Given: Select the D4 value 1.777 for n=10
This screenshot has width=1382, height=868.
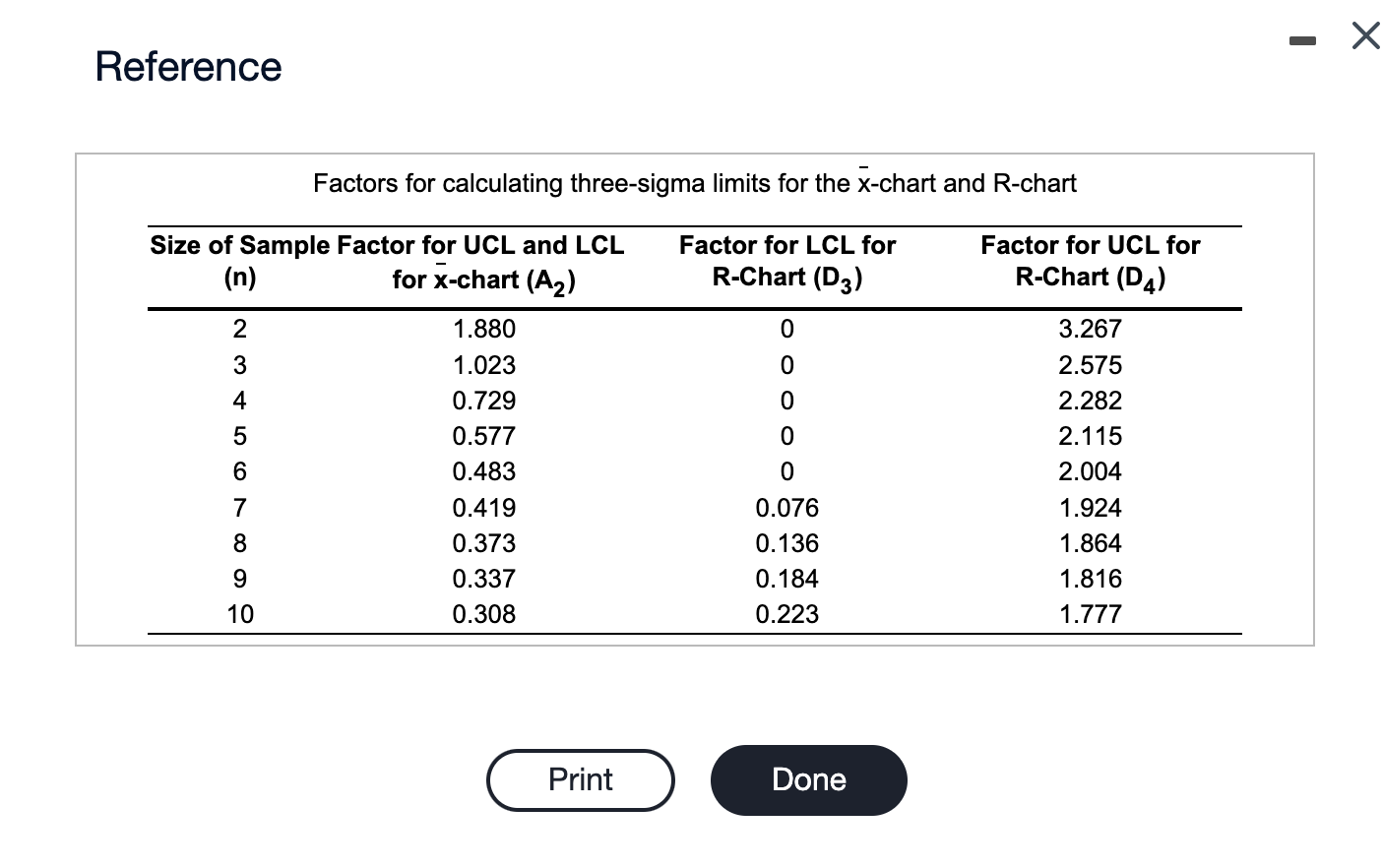Looking at the screenshot, I should (1090, 614).
